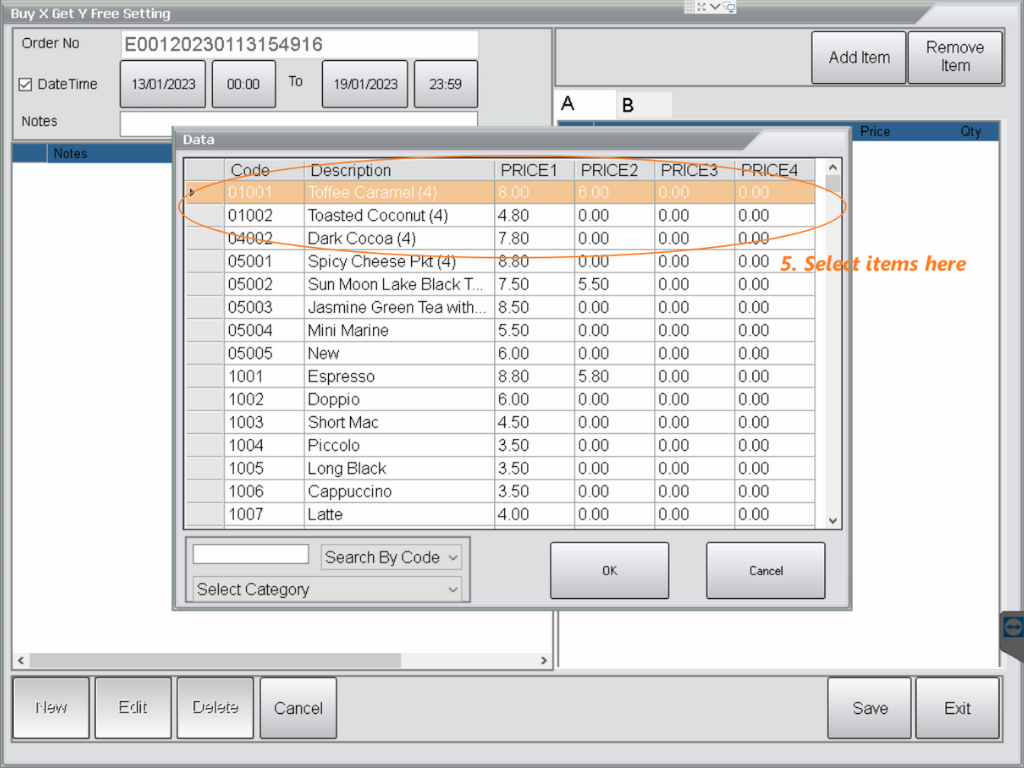Open the TeamViewer side panel icon

tap(1012, 626)
